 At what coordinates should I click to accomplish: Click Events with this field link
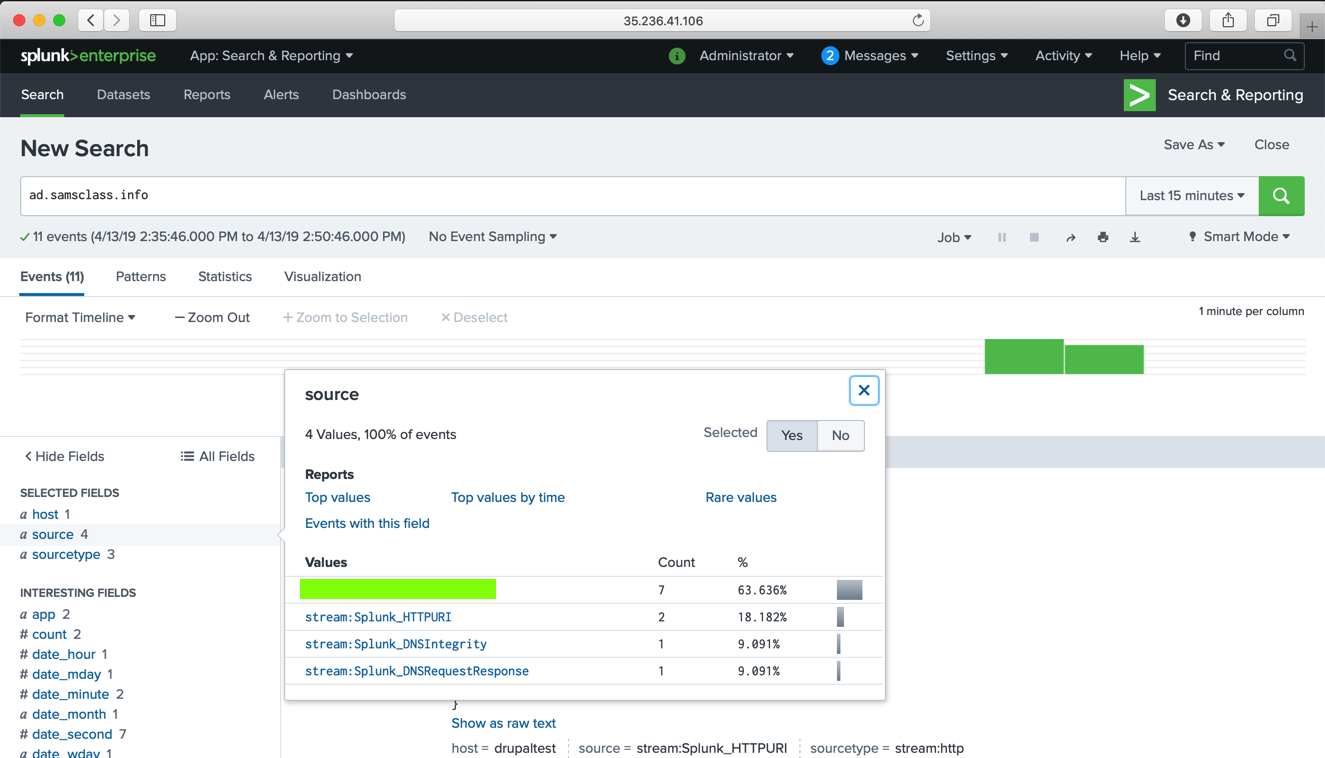tap(367, 524)
